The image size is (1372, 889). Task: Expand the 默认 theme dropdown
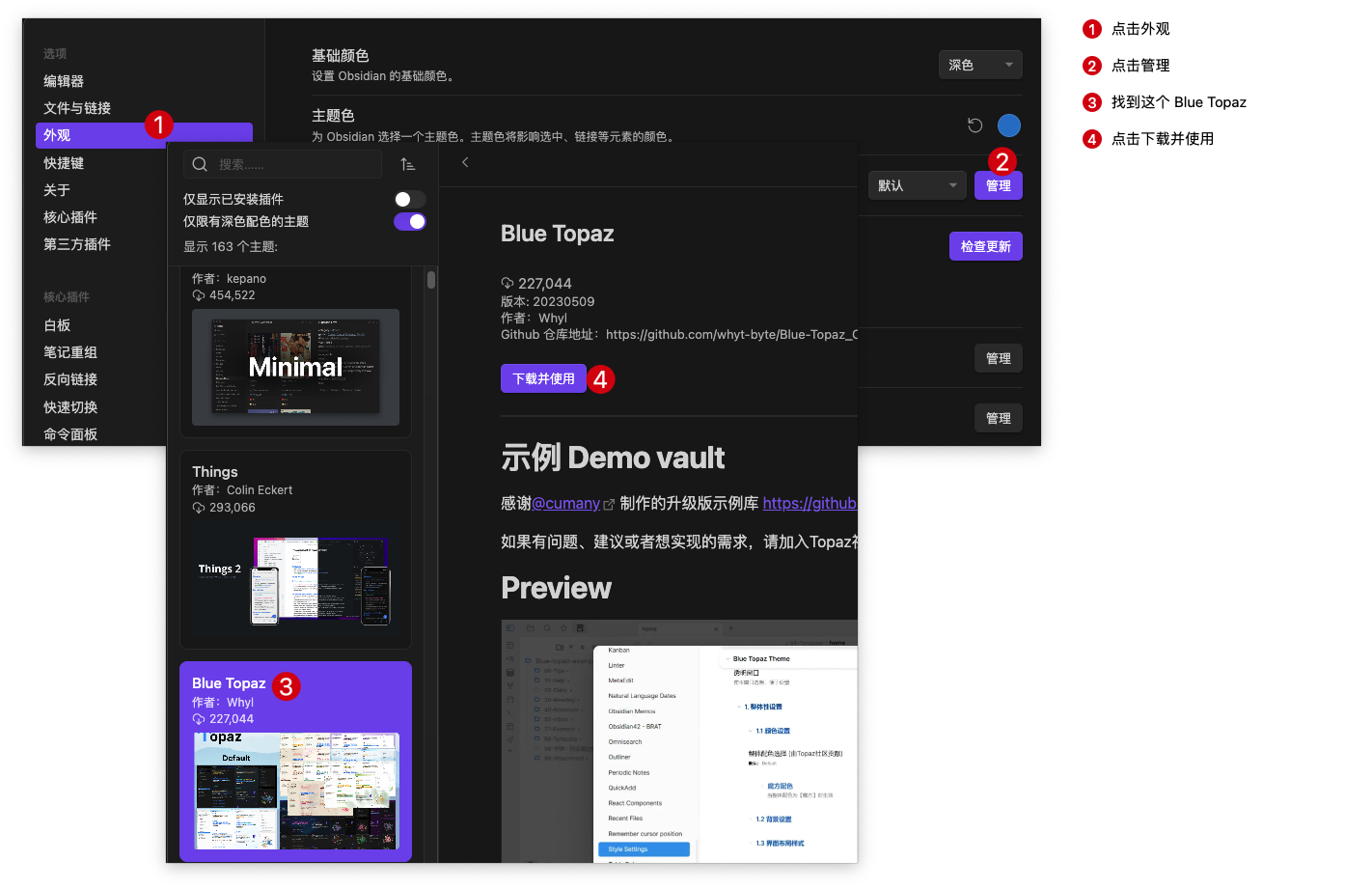coord(917,185)
